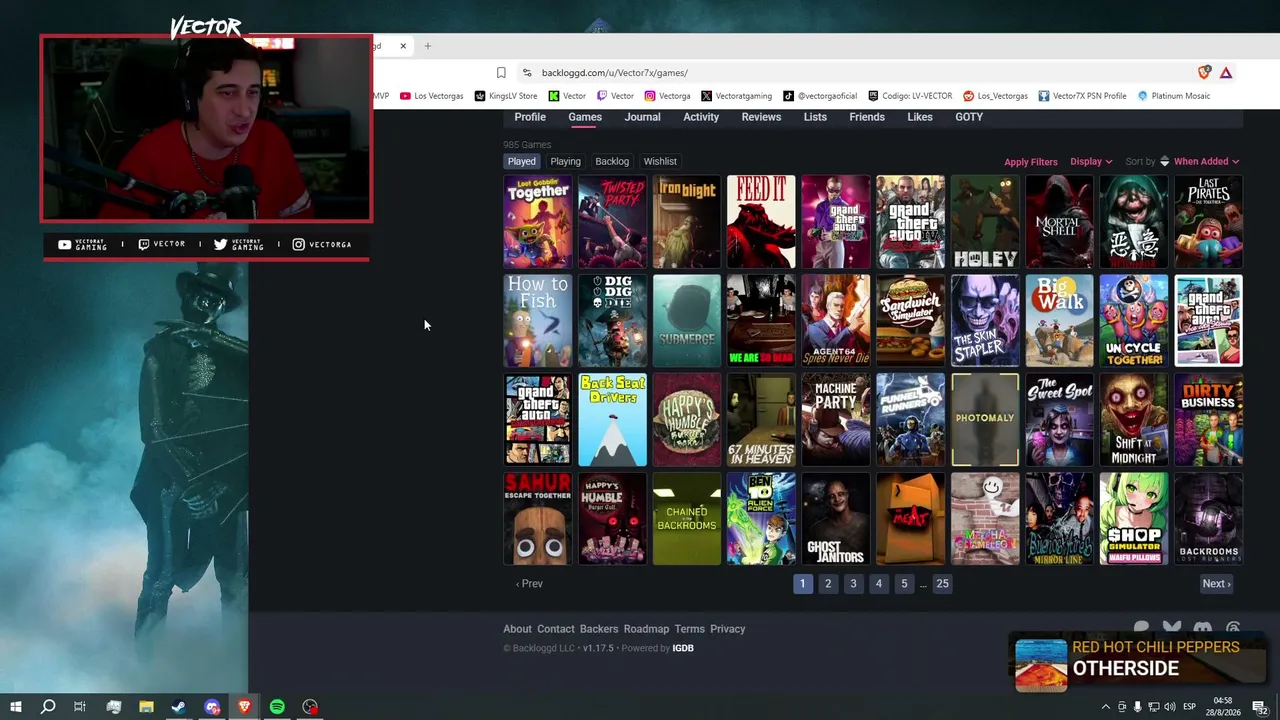Open the notification center icon
The image size is (1280, 720).
point(1261,708)
